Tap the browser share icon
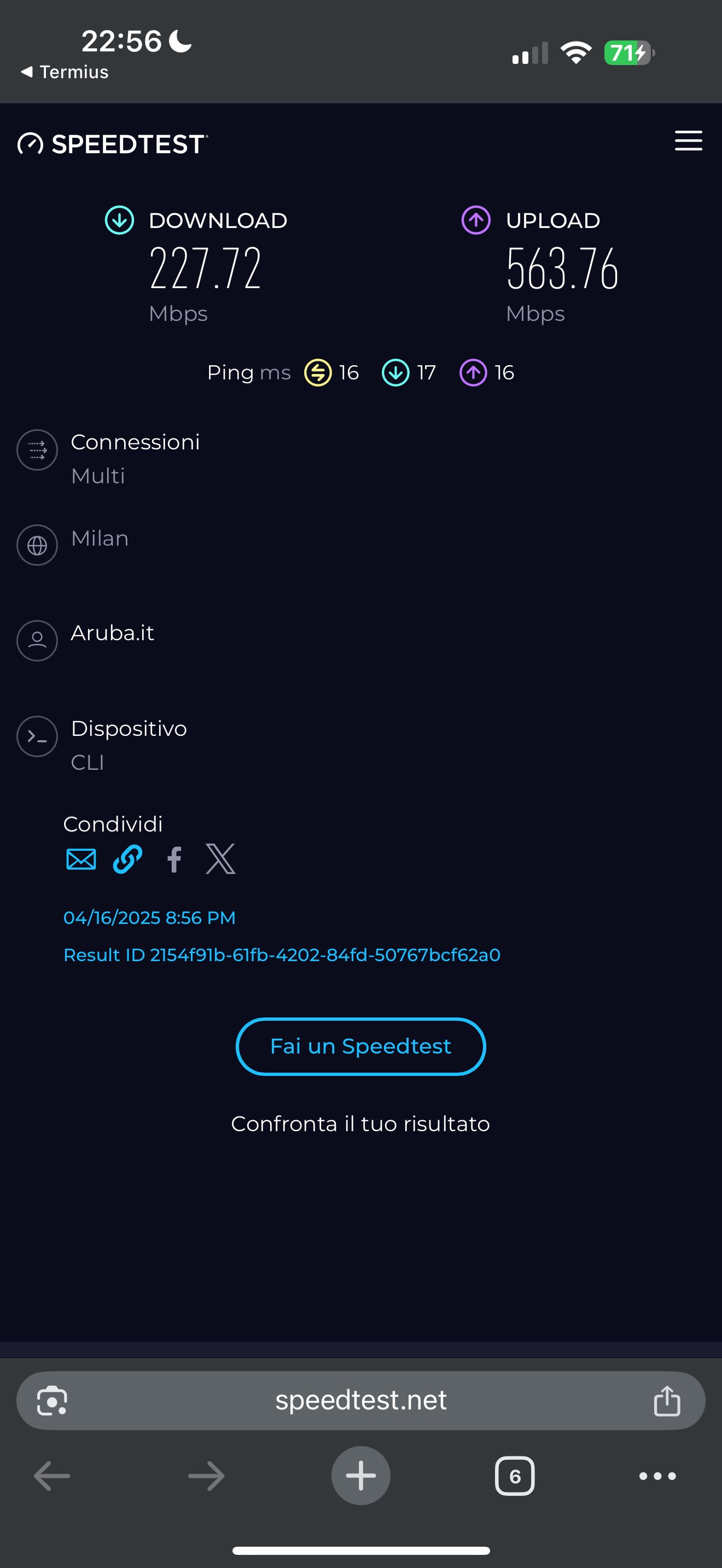 click(667, 1401)
